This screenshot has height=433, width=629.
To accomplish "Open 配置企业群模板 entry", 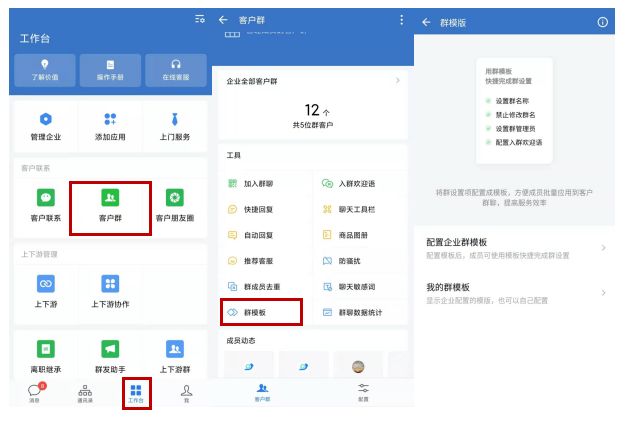I will click(514, 248).
